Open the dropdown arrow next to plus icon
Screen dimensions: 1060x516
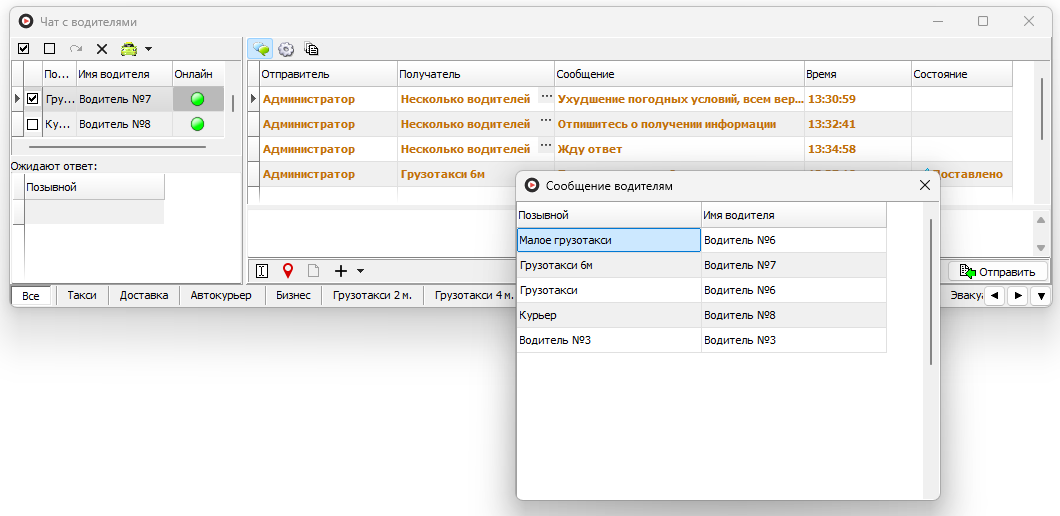pyautogui.click(x=360, y=271)
